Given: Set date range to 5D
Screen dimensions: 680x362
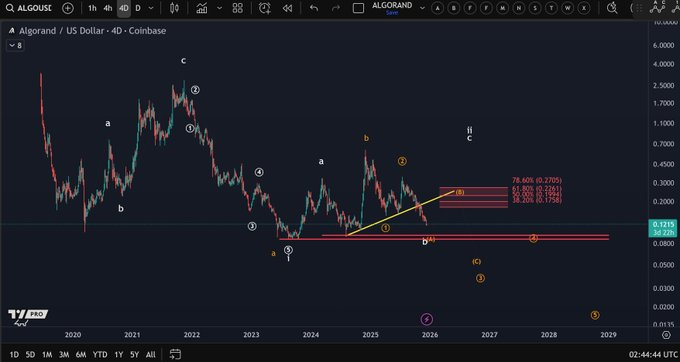Looking at the screenshot, I should tap(30, 355).
